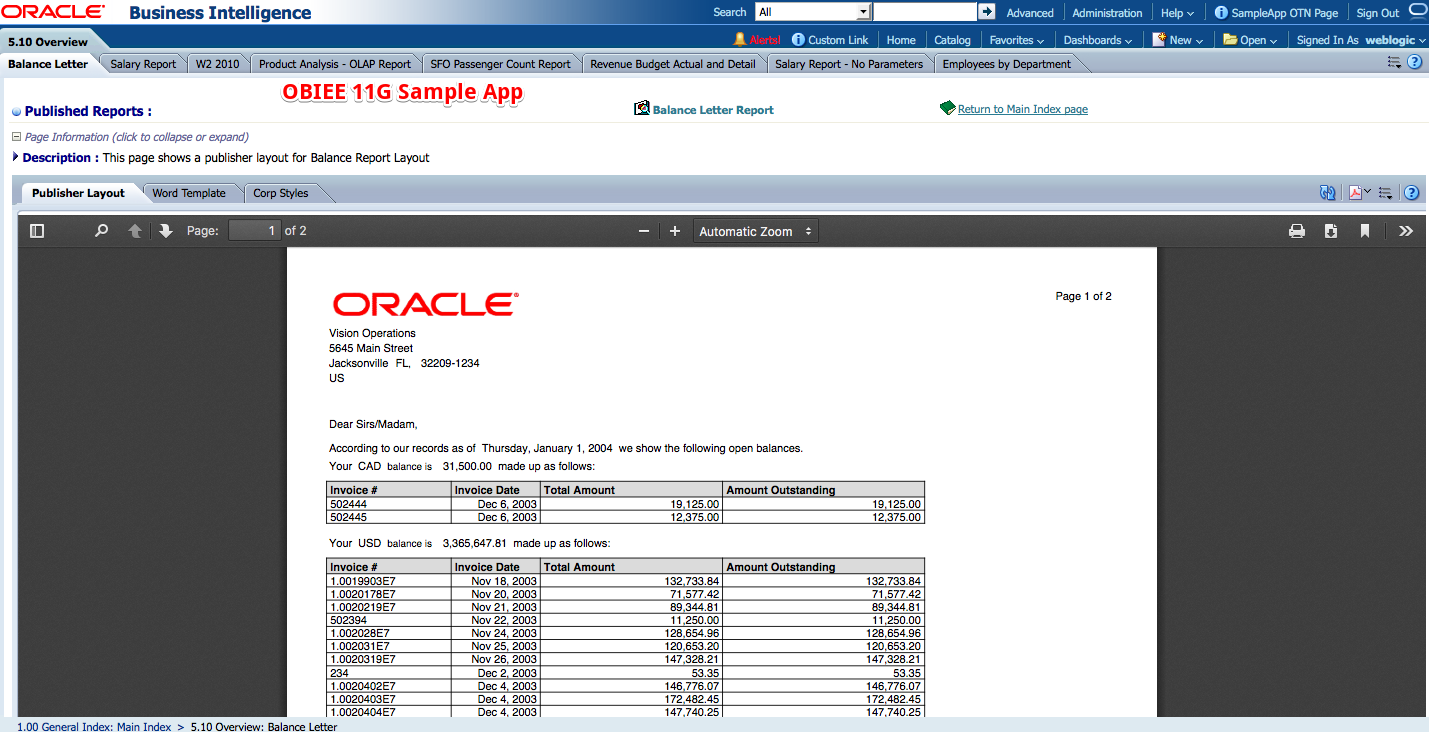Open the Salary Report dashboard page
The image size is (1429, 732).
coord(143,62)
